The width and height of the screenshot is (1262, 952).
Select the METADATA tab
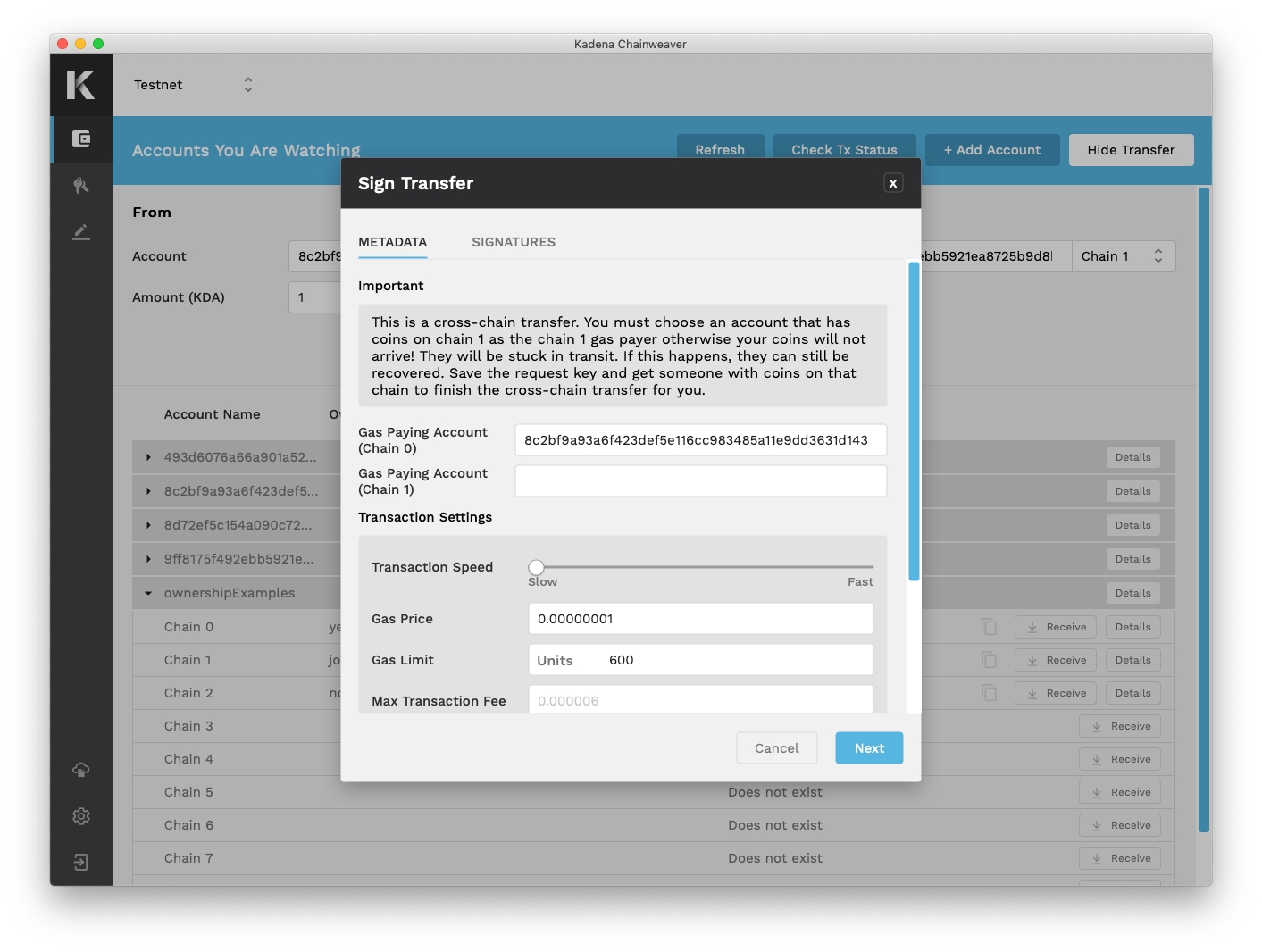pos(392,242)
